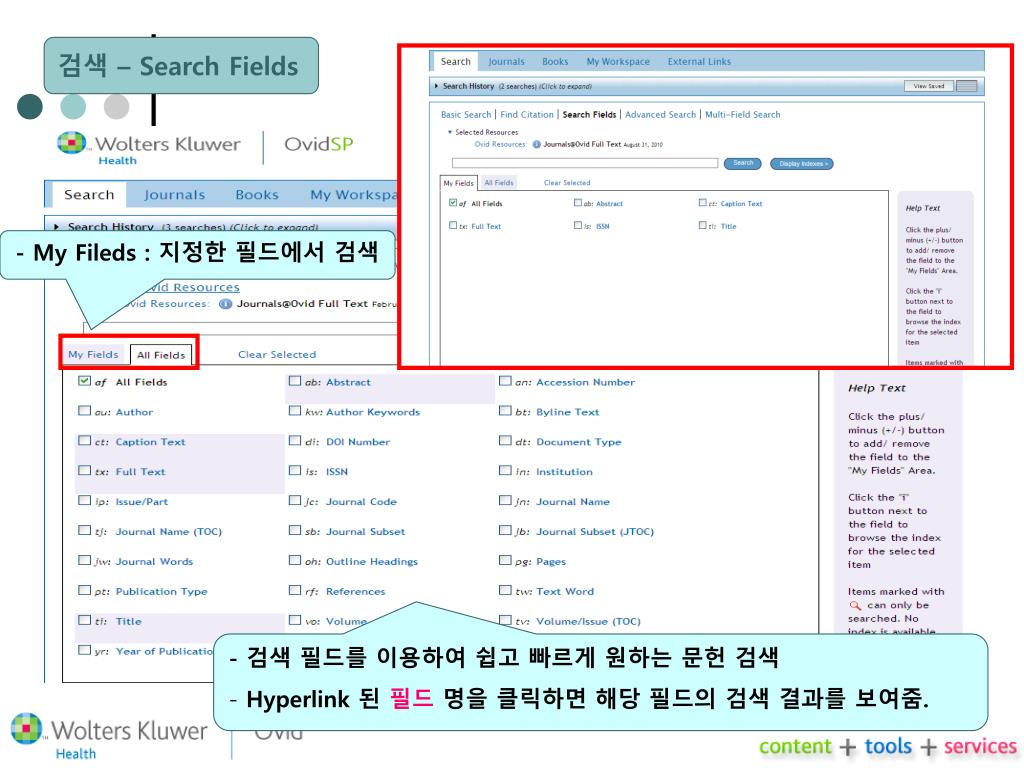
Task: Check the jn: Journal Name checkbox
Action: click(x=505, y=500)
